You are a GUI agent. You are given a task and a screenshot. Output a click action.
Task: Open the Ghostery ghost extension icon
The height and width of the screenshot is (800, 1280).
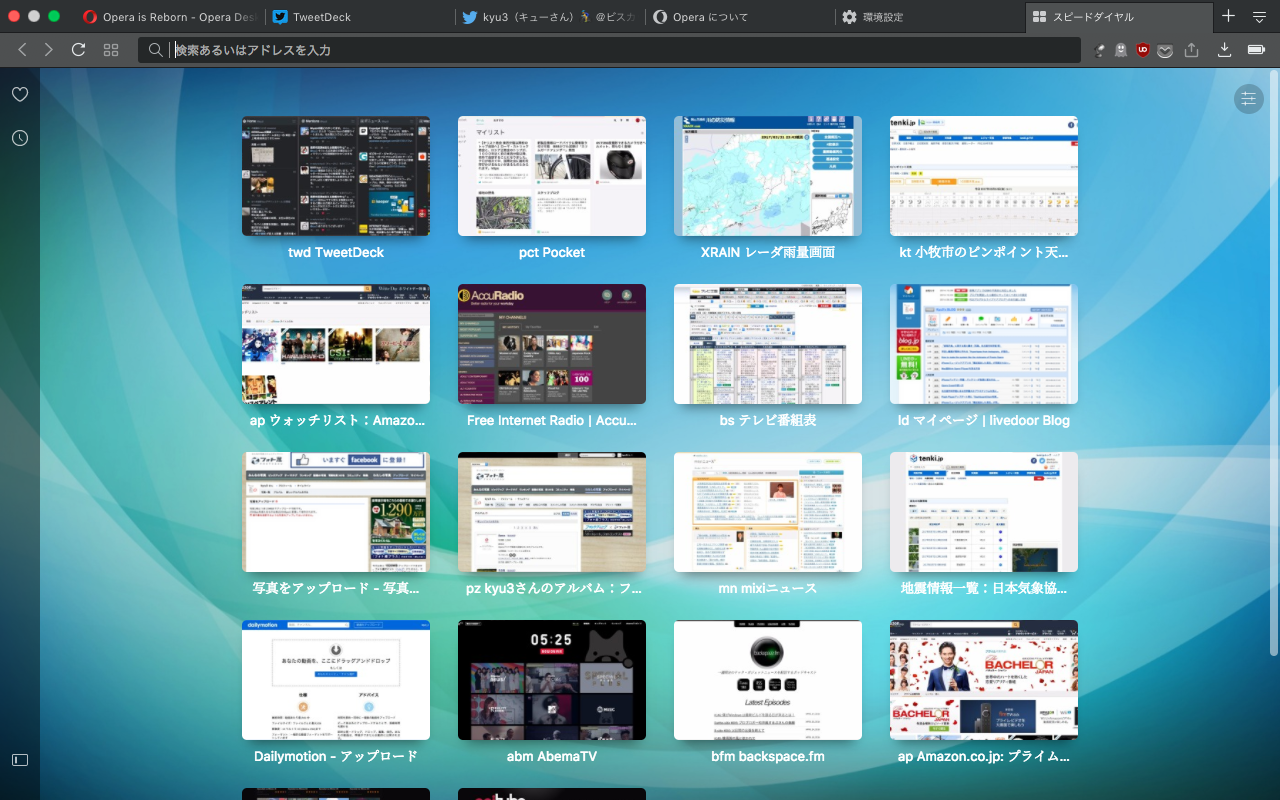click(1121, 50)
